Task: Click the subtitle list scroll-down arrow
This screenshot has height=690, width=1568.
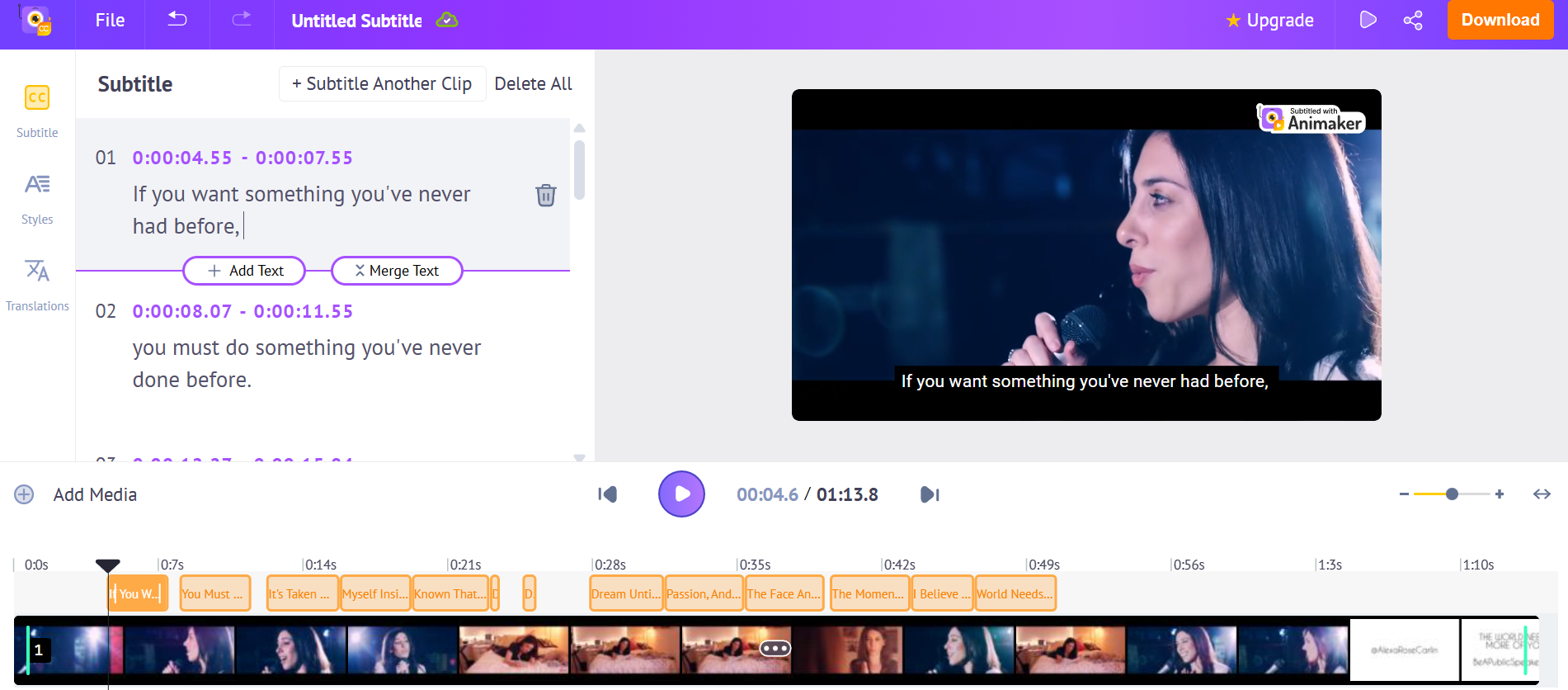Action: click(580, 457)
